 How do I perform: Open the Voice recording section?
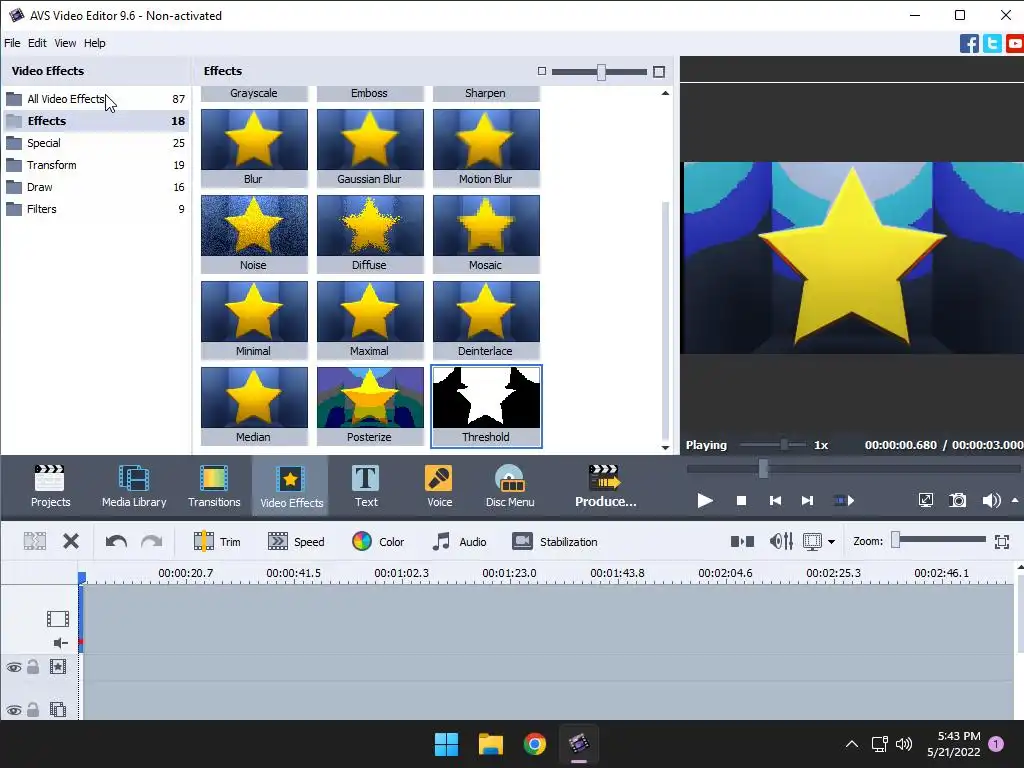coord(440,485)
